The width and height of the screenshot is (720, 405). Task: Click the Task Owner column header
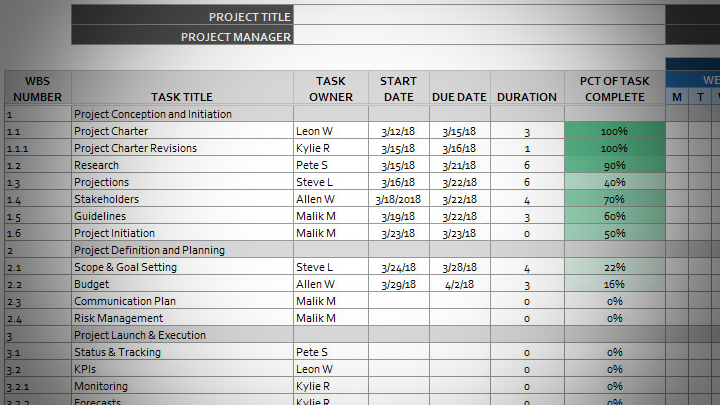pos(331,88)
